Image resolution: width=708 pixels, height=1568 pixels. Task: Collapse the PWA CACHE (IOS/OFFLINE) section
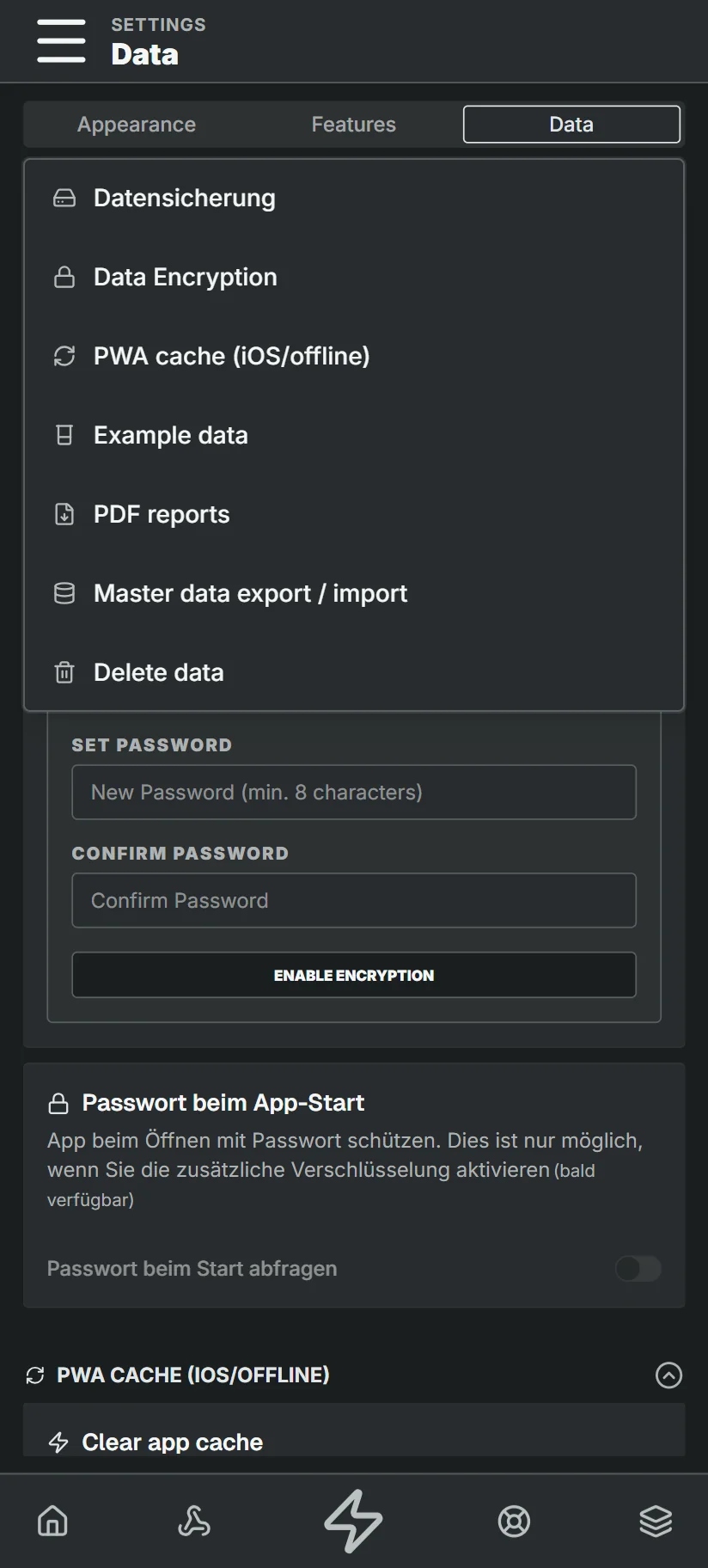point(668,1375)
